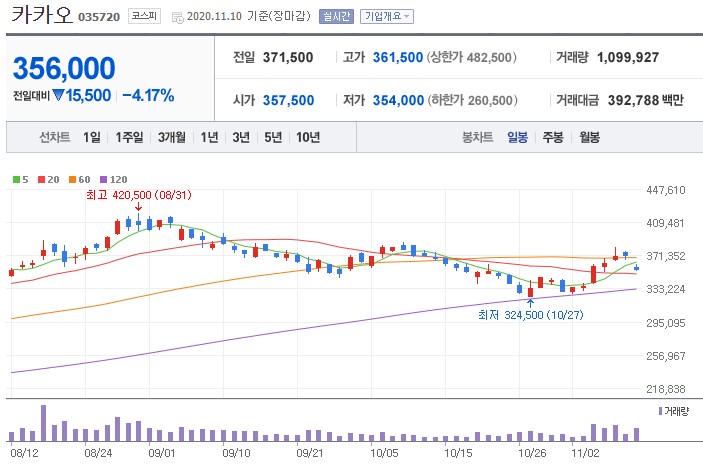Click the 11/02 date axis label
703x465 pixels.
[585, 453]
